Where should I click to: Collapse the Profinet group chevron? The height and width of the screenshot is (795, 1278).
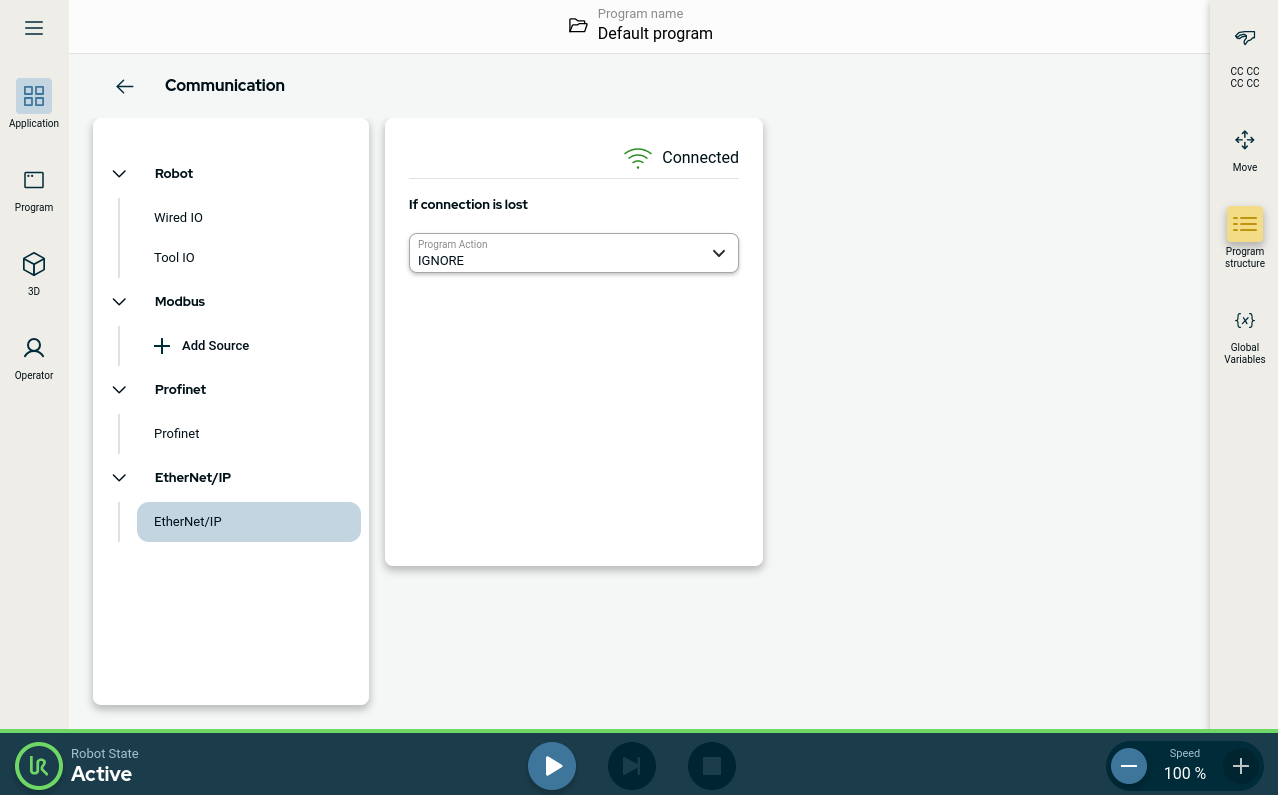pos(120,390)
